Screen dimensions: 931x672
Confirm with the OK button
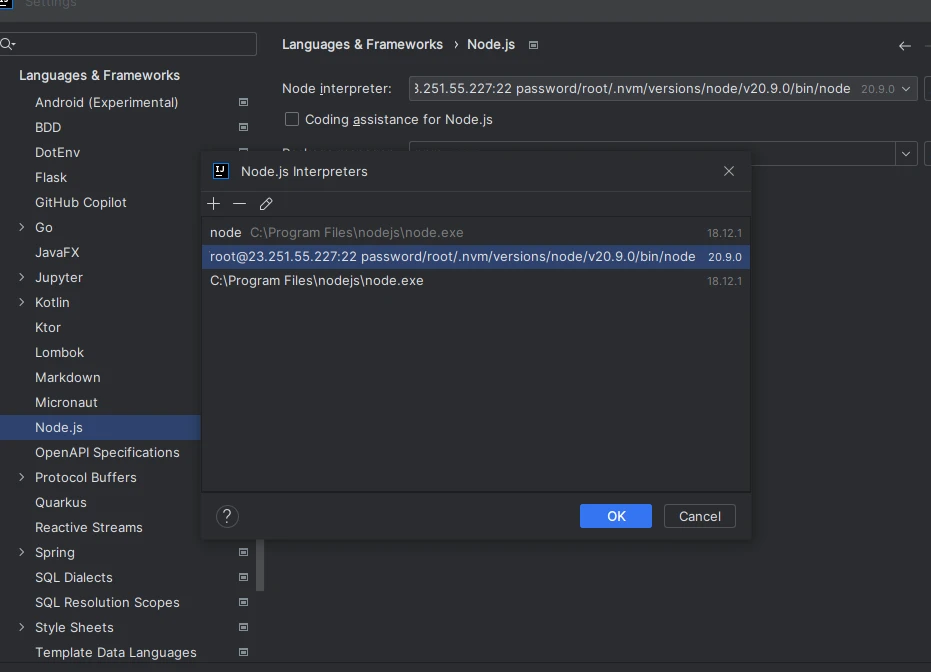pos(616,516)
